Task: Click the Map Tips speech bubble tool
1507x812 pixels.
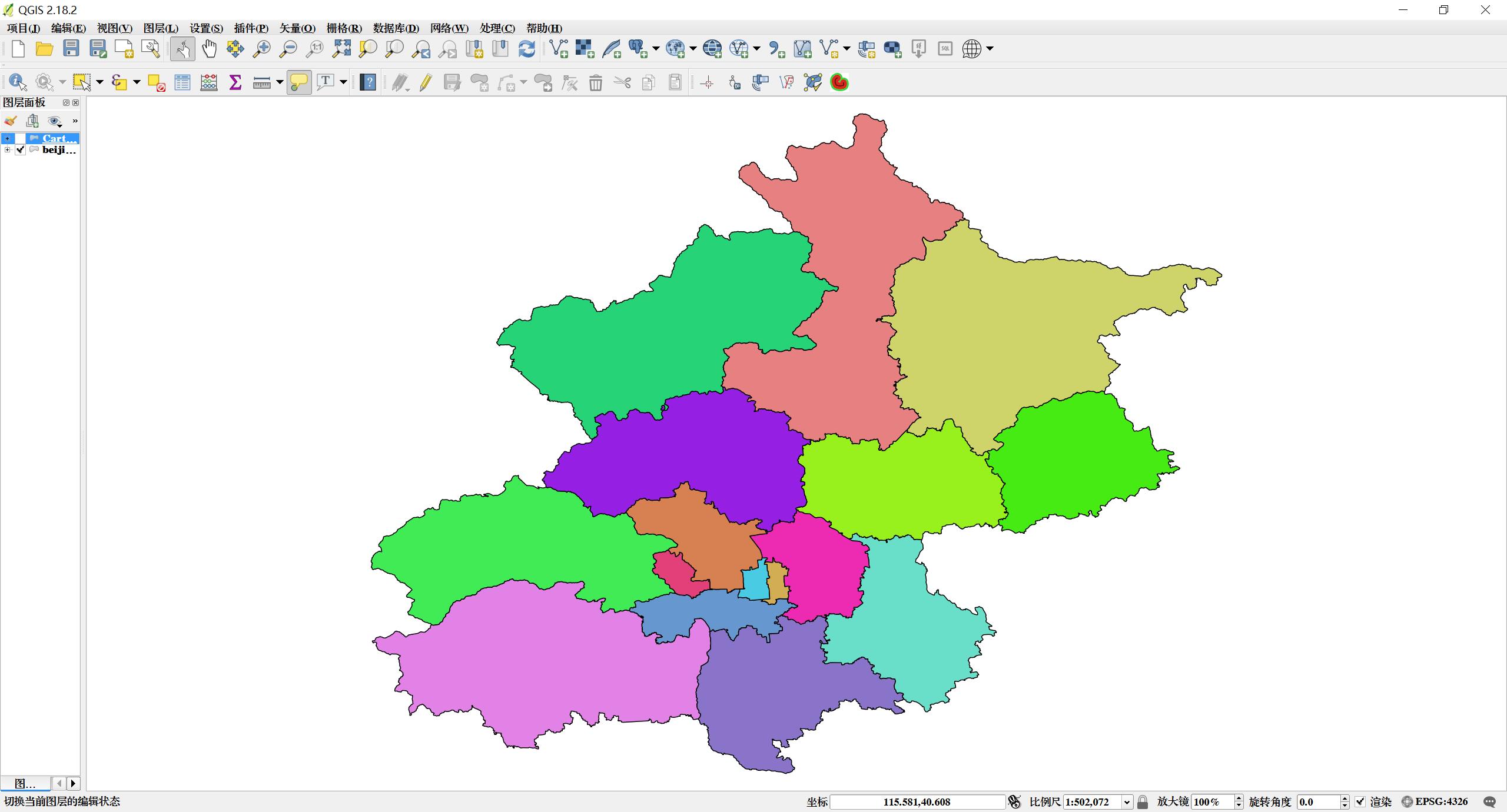Action: click(x=299, y=82)
